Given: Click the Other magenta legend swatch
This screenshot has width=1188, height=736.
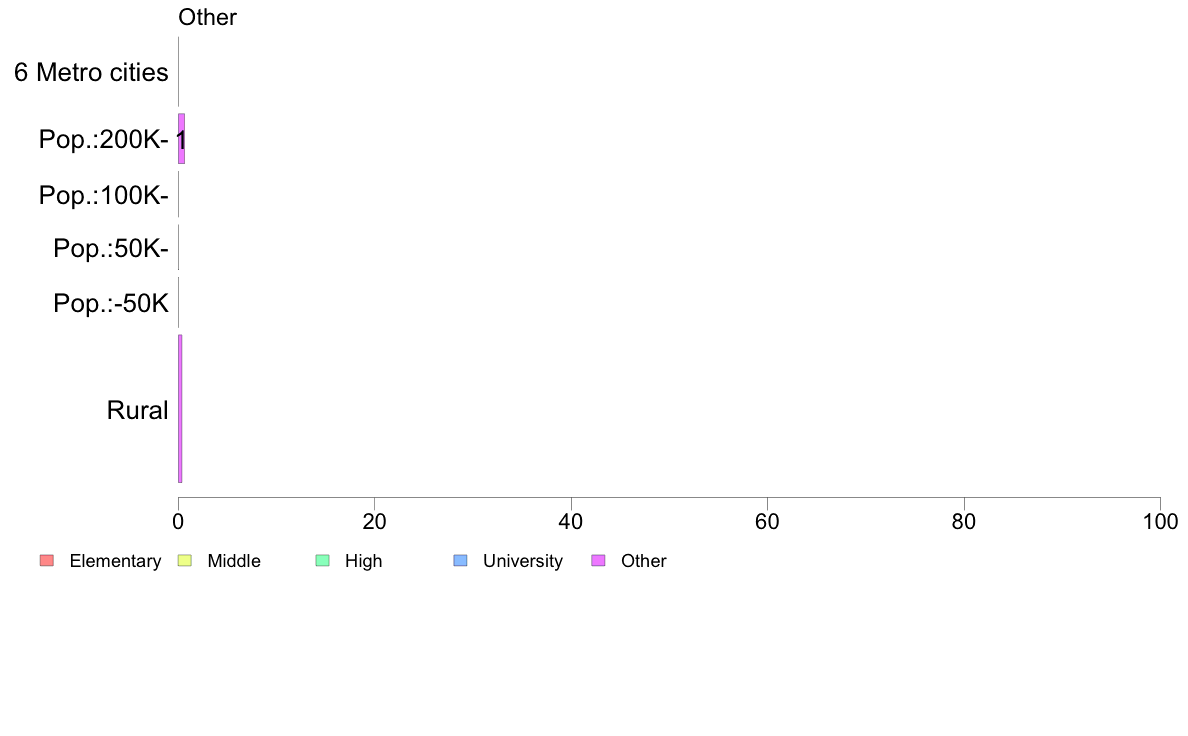Looking at the screenshot, I should click(599, 561).
